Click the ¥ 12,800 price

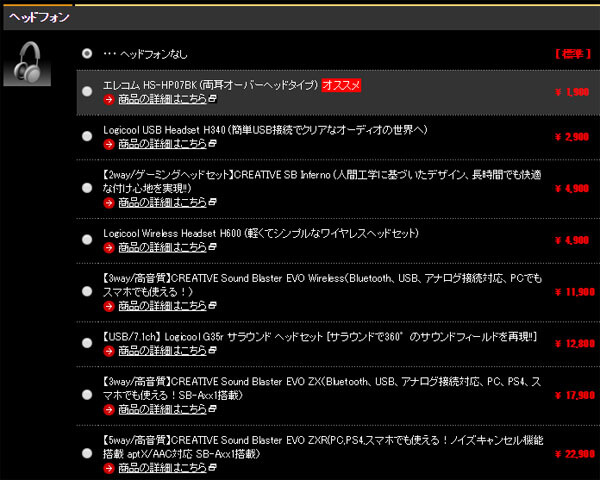(x=575, y=344)
